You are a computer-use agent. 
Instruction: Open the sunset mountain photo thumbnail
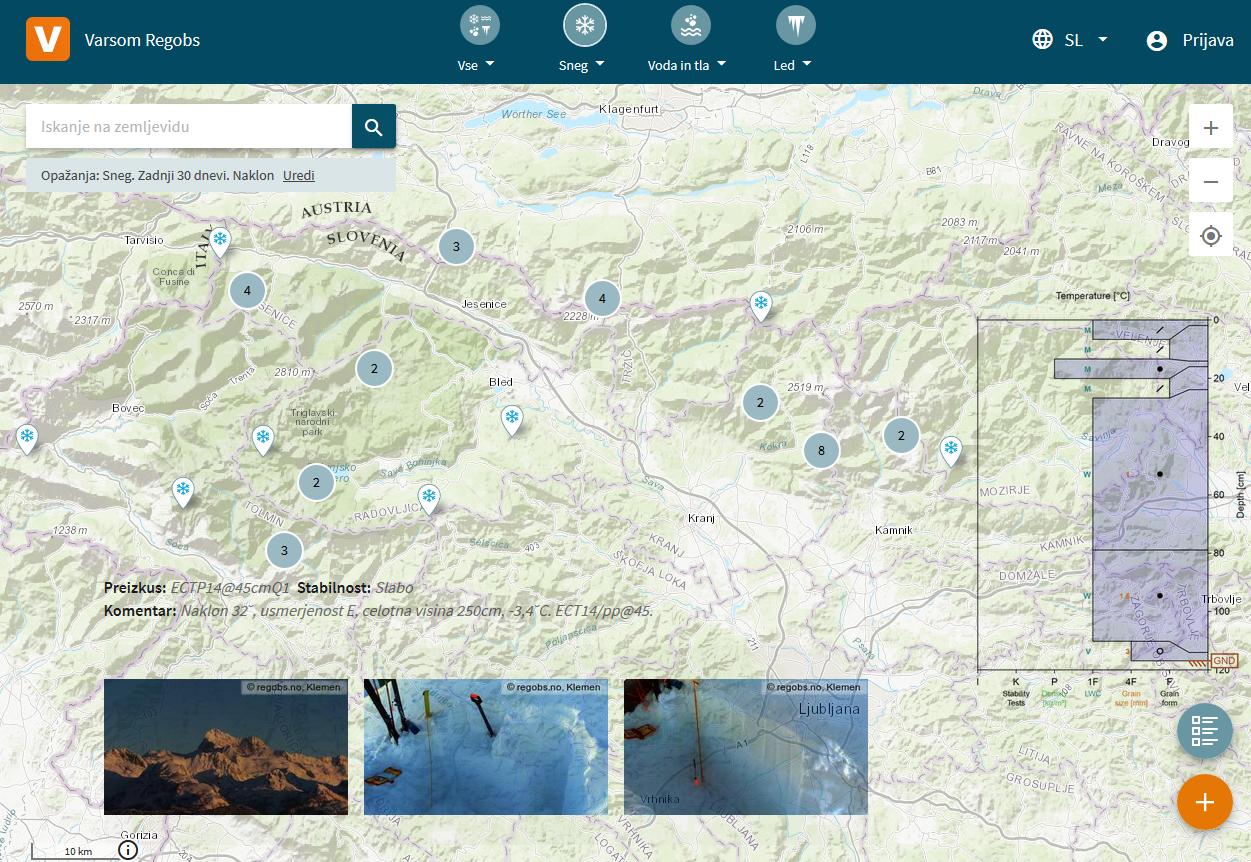(226, 747)
